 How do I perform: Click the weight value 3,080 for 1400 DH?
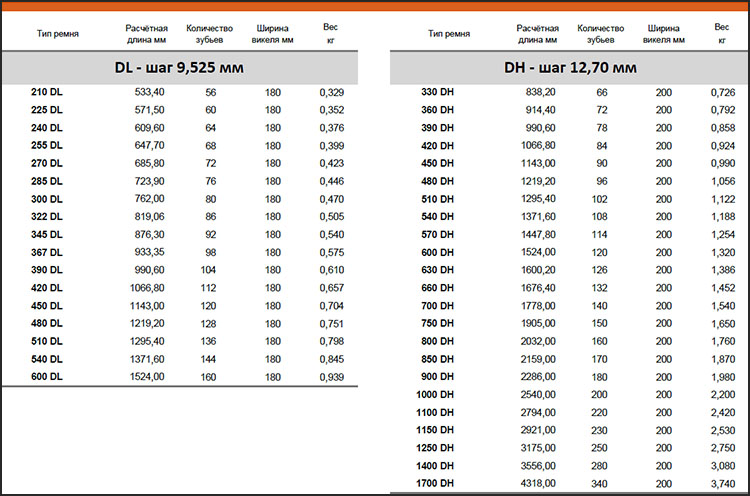tap(723, 466)
